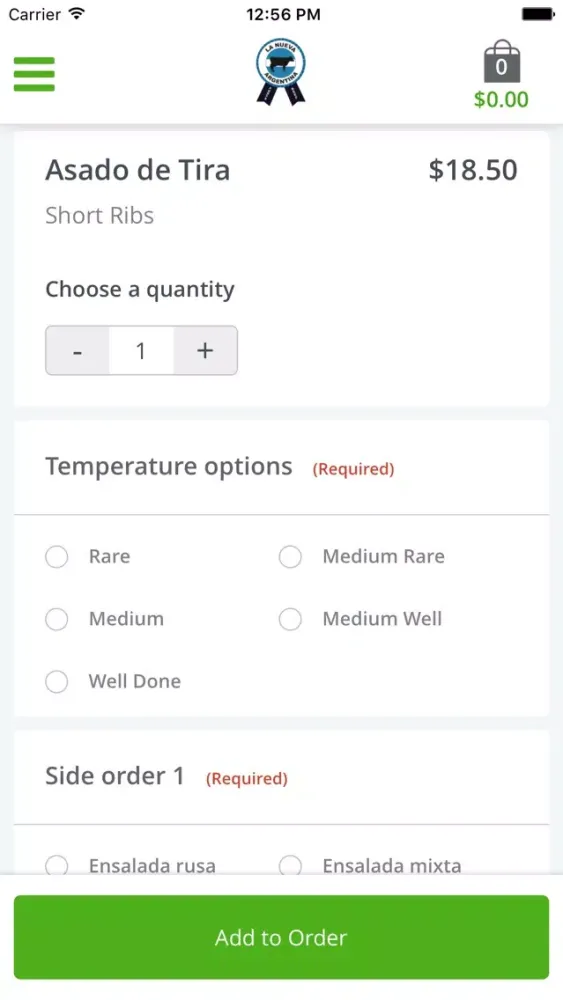563x1000 pixels.
Task: Tap the Temperature options section header
Action: point(168,467)
